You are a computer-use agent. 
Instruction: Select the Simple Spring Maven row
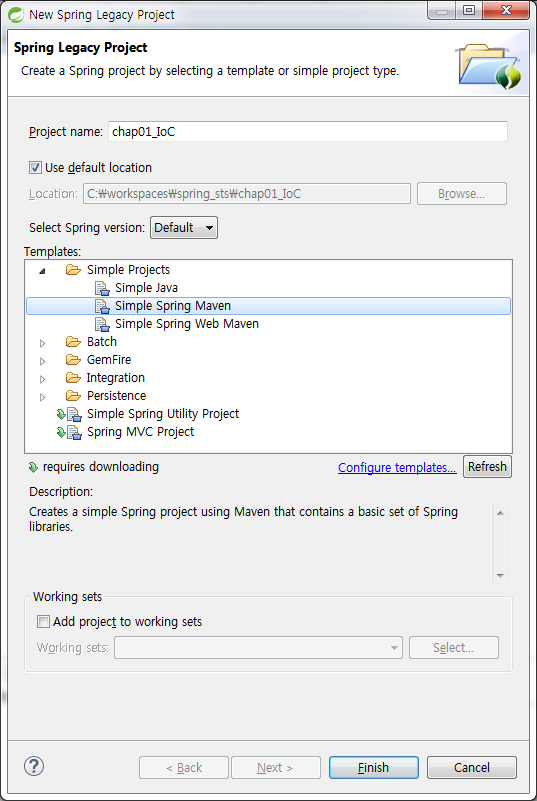pos(268,306)
